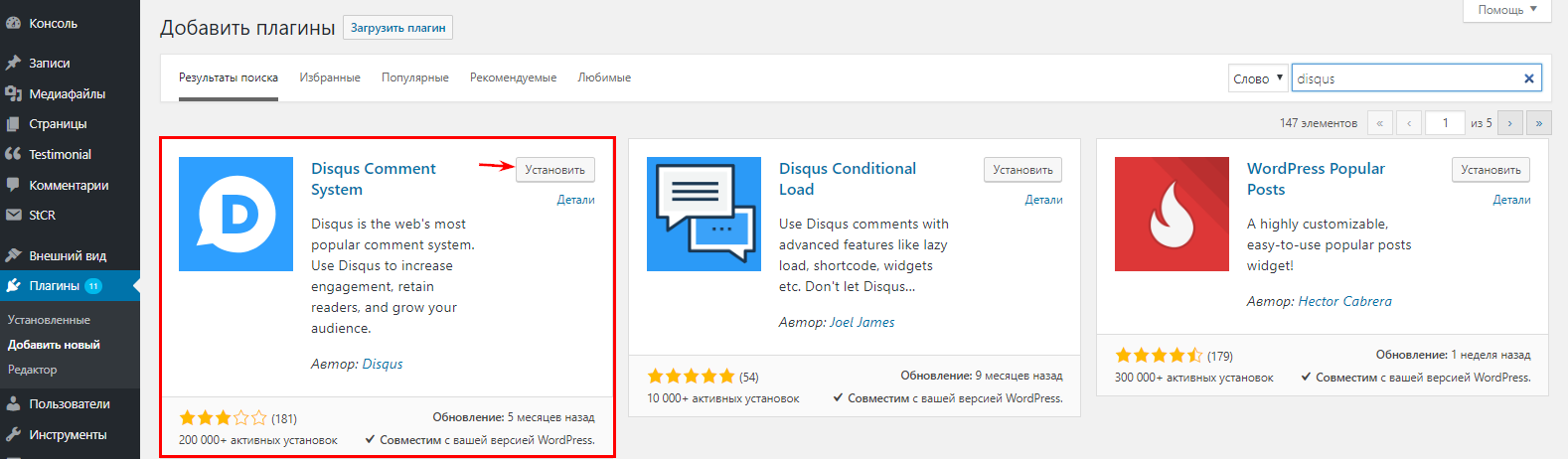Click plugin updates badge showing 11

click(x=93, y=286)
